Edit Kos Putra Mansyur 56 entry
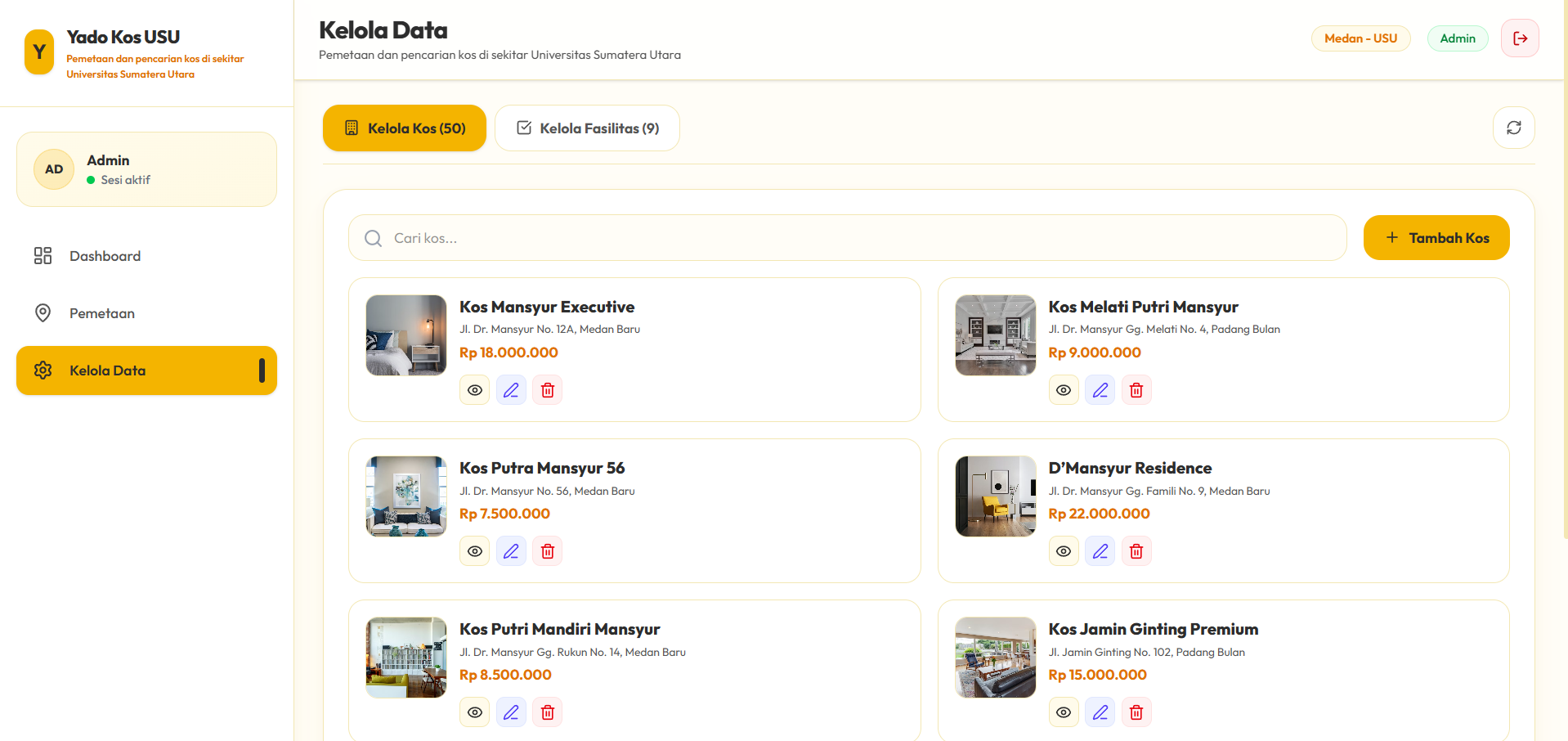This screenshot has width=1568, height=741. (511, 551)
